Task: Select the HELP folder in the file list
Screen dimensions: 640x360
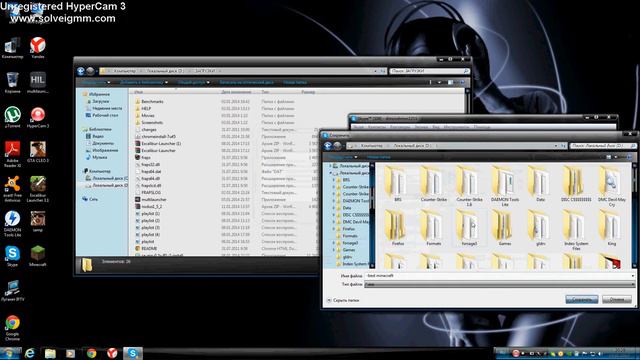Action: [x=146, y=109]
